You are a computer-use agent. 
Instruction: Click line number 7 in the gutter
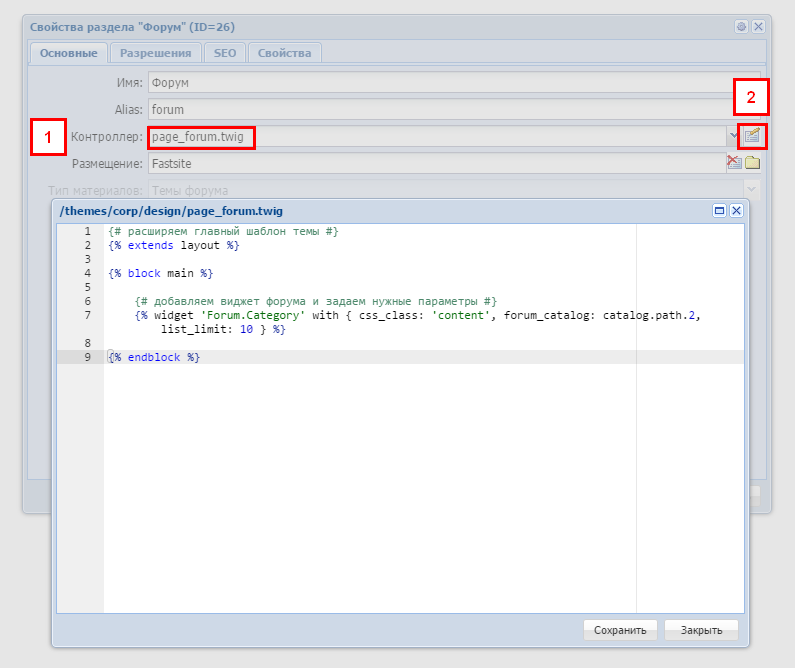click(x=88, y=315)
